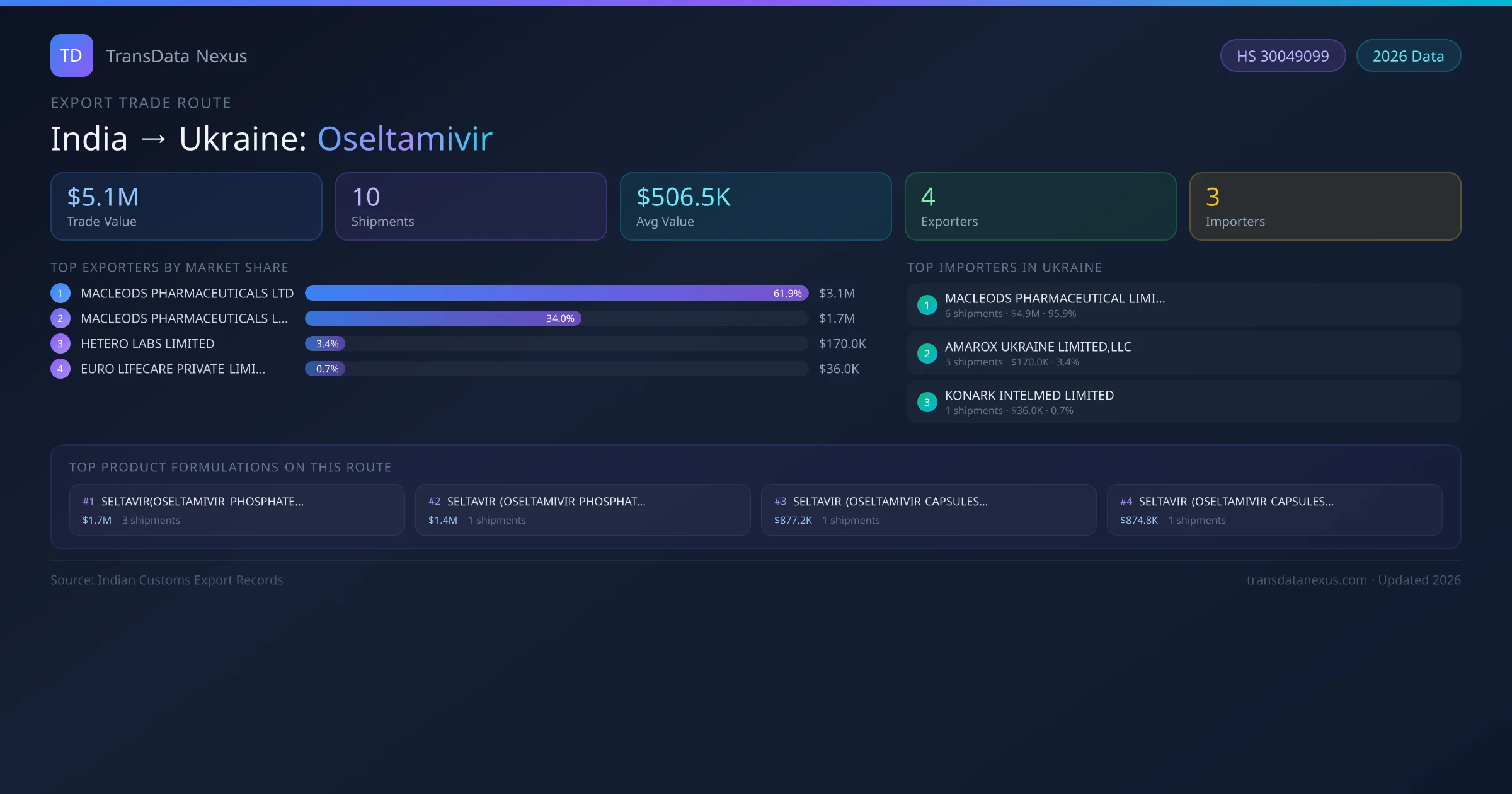The height and width of the screenshot is (794, 1512).
Task: Click green rank 1 badge of top importer
Action: tap(927, 305)
